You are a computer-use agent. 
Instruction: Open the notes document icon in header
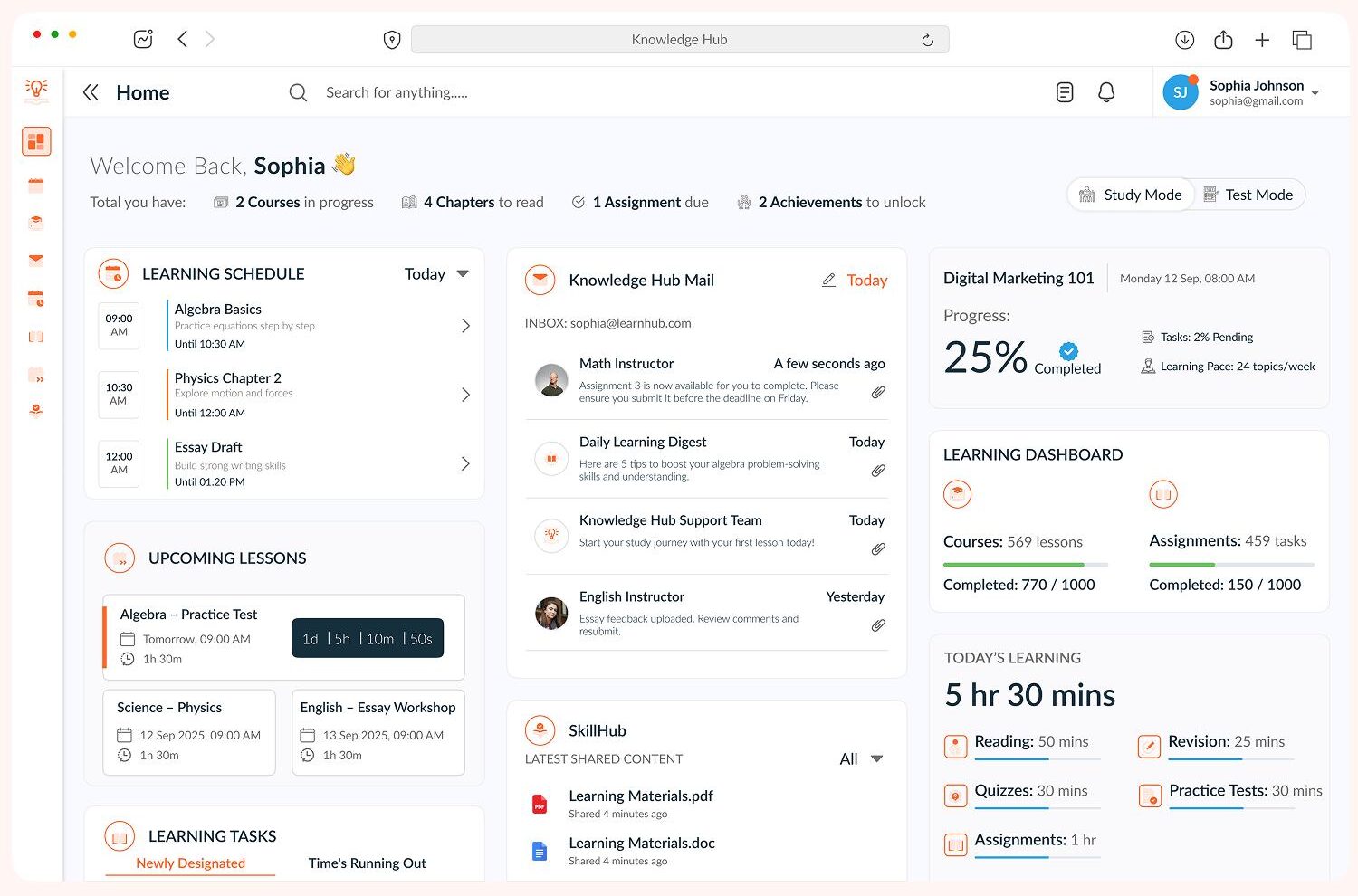1065,92
